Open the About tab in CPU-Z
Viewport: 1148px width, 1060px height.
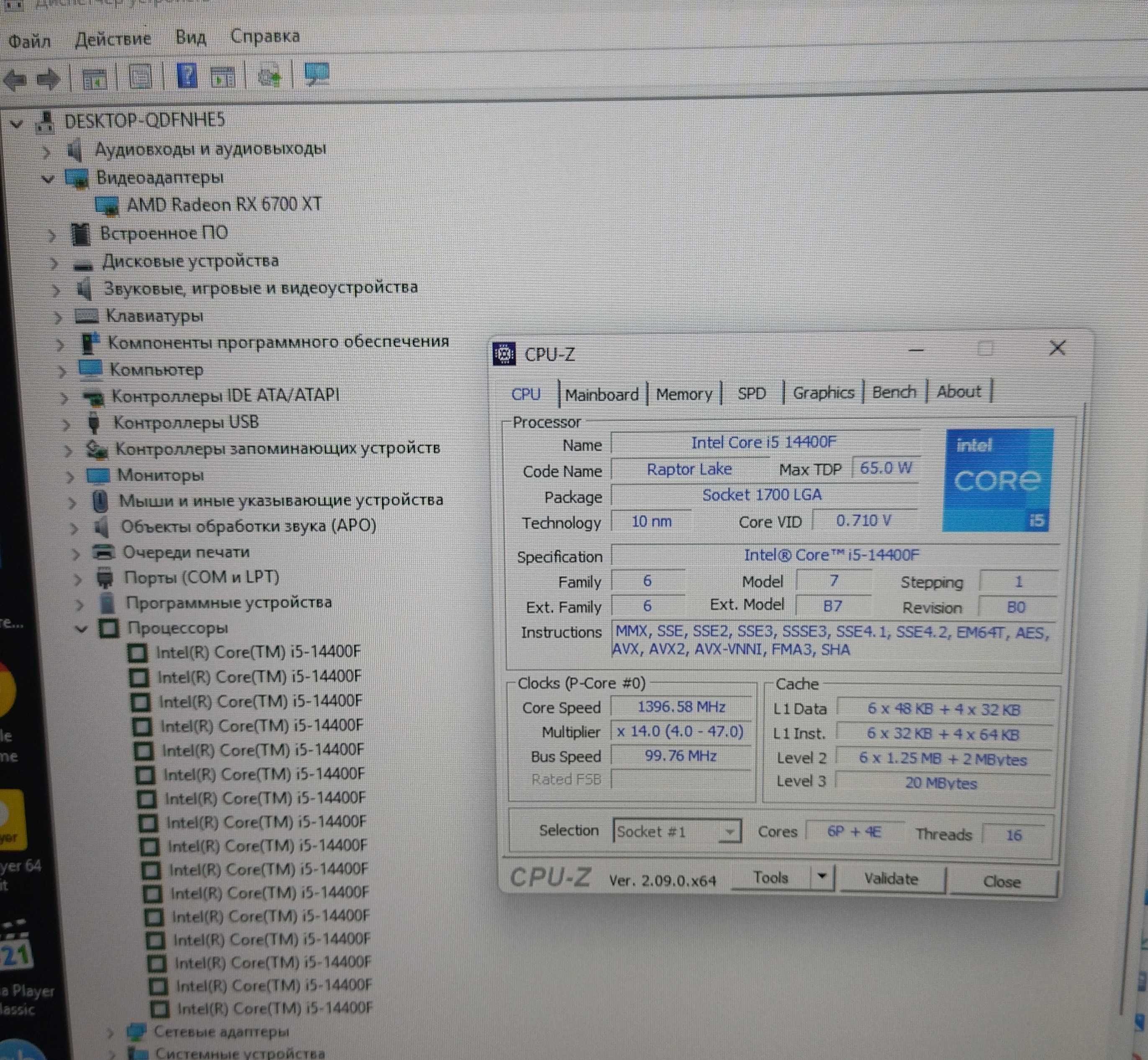(959, 392)
